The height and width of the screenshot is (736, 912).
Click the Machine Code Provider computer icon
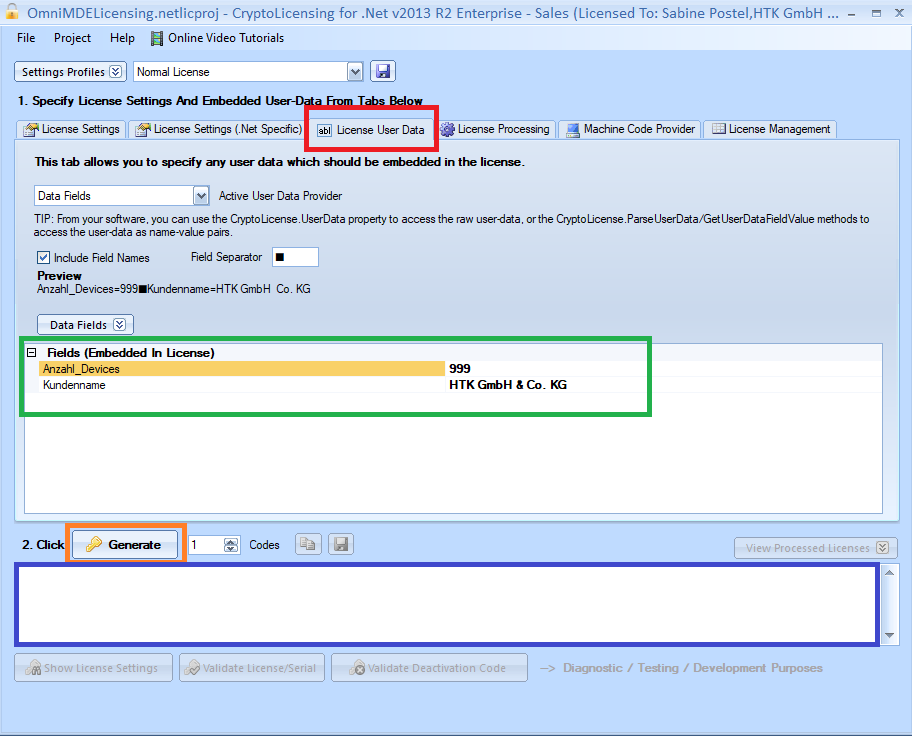point(572,130)
